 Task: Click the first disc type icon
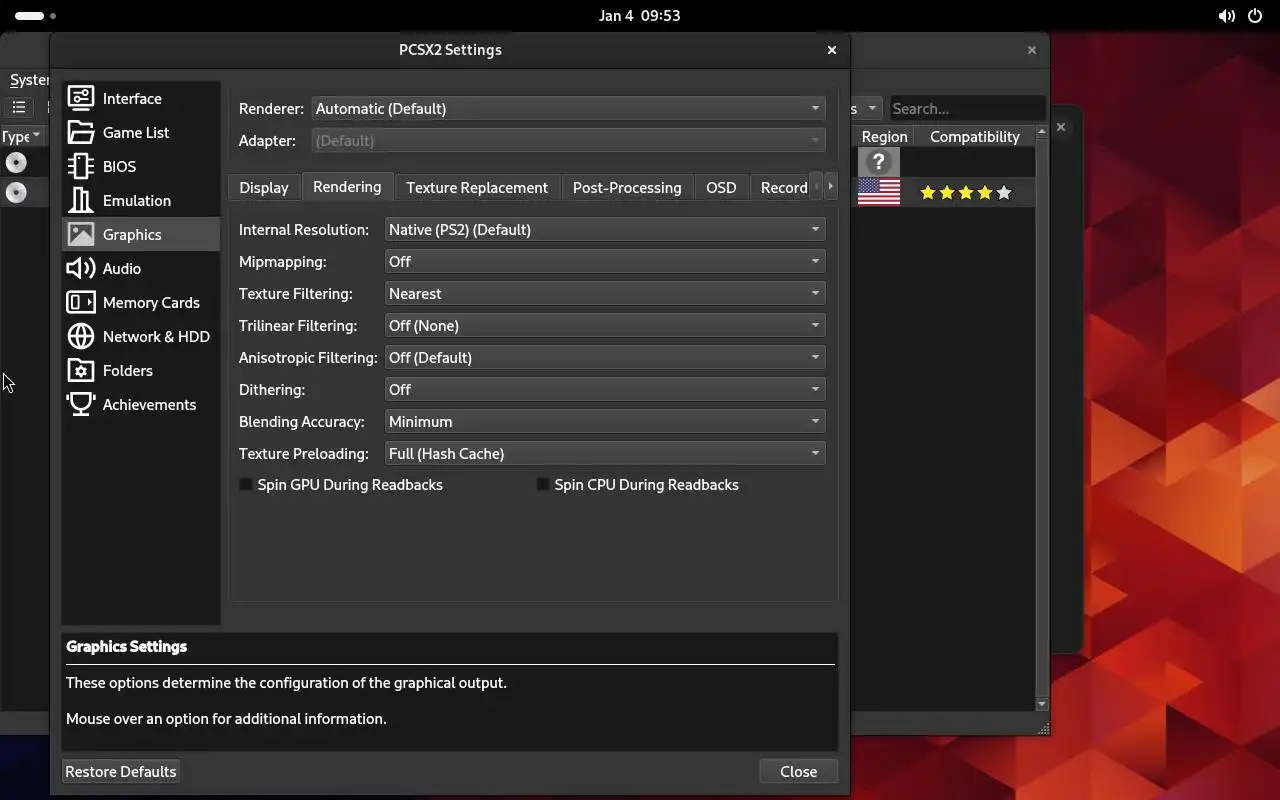(16, 162)
